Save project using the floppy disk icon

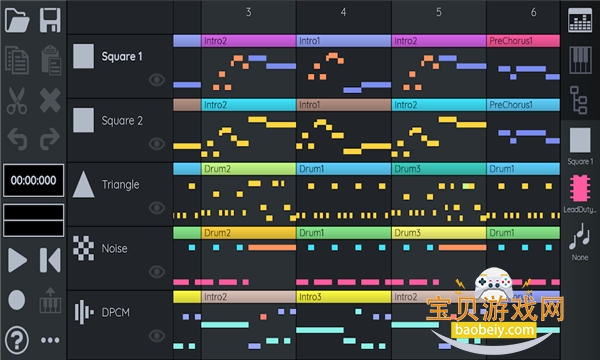click(x=50, y=20)
